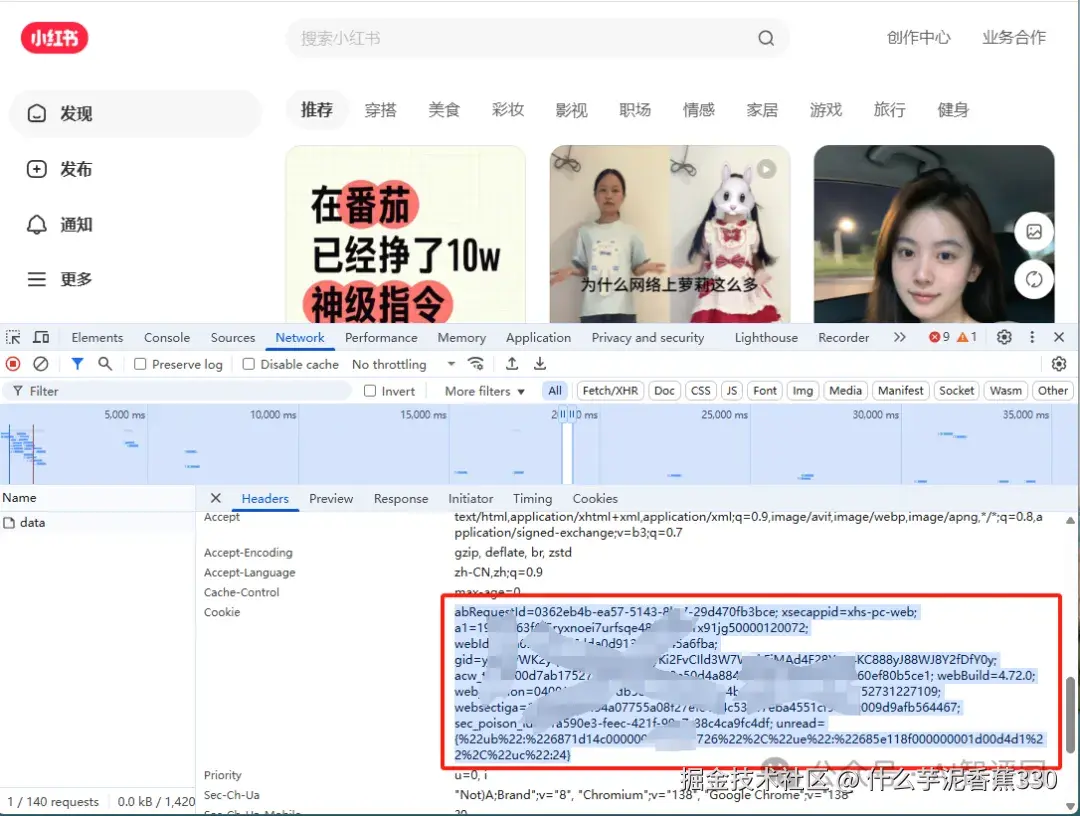The height and width of the screenshot is (816, 1080).
Task: Clear network log with the block icon
Action: 39,364
